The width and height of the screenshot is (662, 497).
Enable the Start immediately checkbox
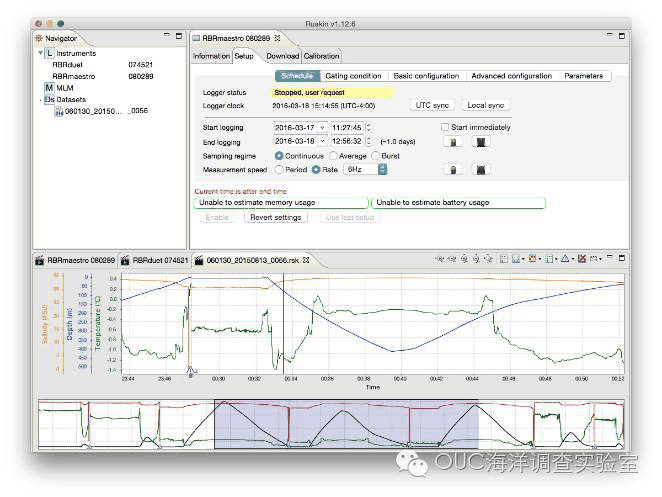click(446, 128)
